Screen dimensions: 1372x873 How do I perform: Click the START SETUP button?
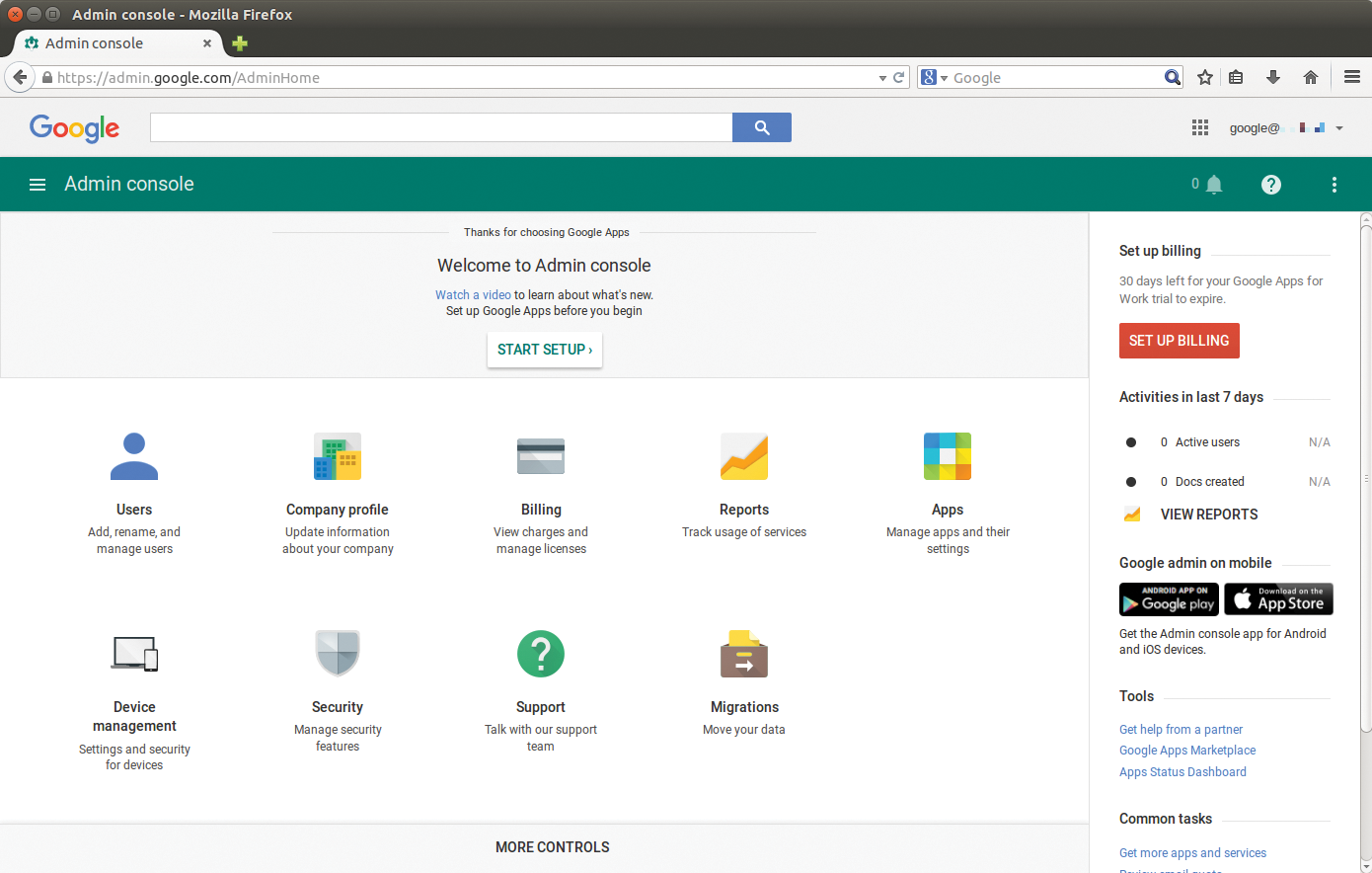coord(545,350)
